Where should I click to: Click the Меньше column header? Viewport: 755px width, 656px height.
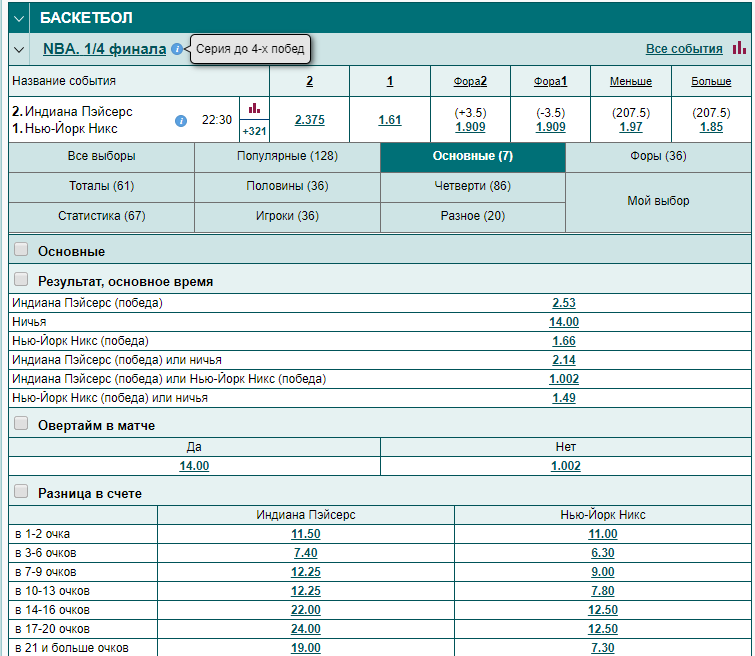coord(631,81)
